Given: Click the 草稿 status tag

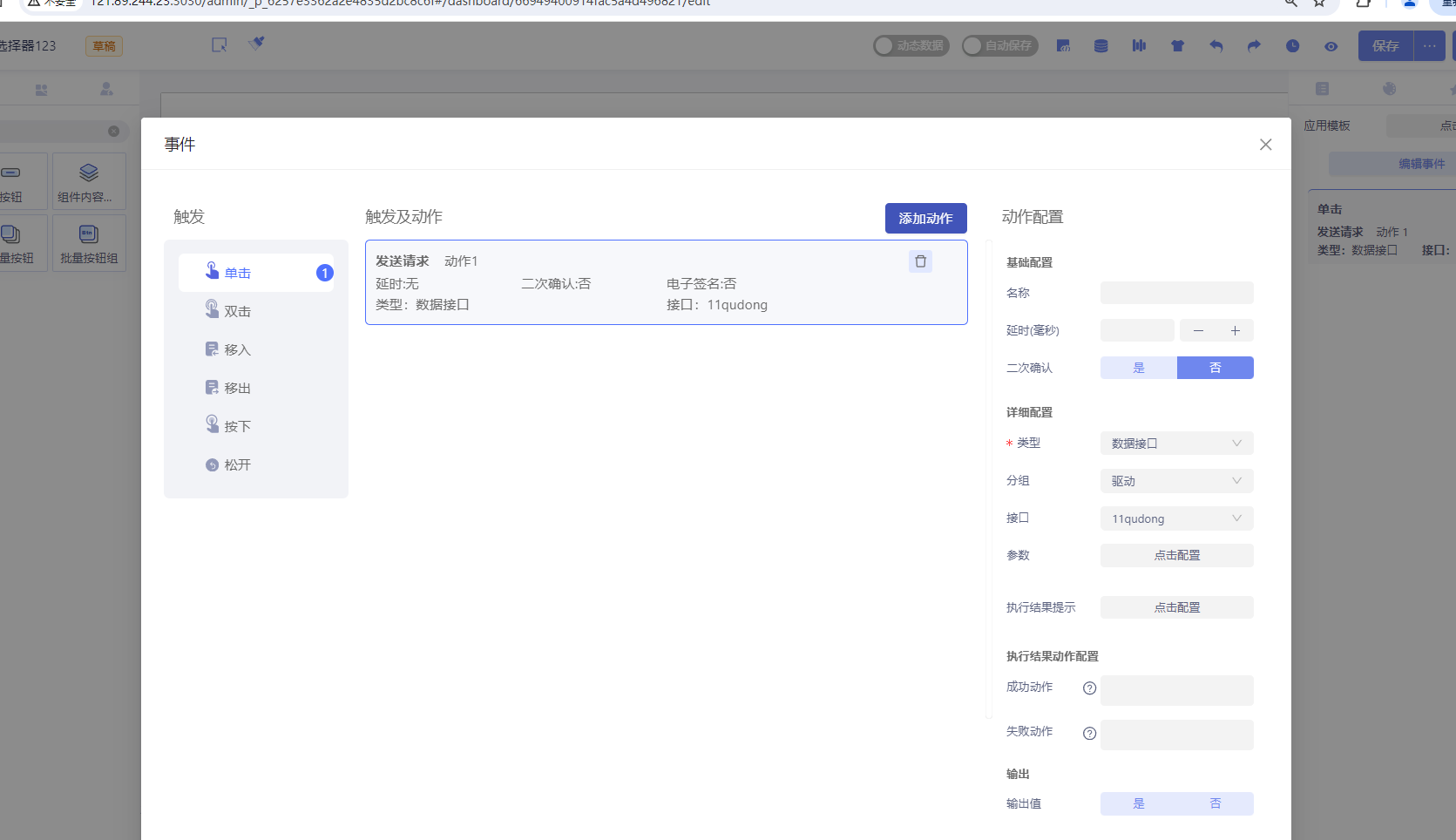Looking at the screenshot, I should click(104, 46).
